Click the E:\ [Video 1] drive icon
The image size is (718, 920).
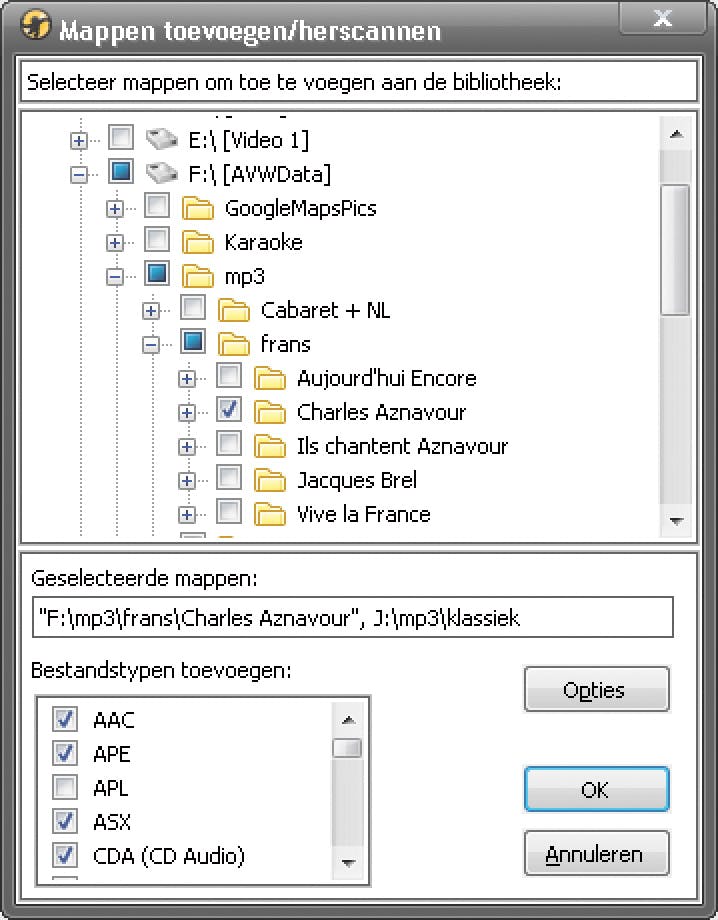tap(161, 139)
